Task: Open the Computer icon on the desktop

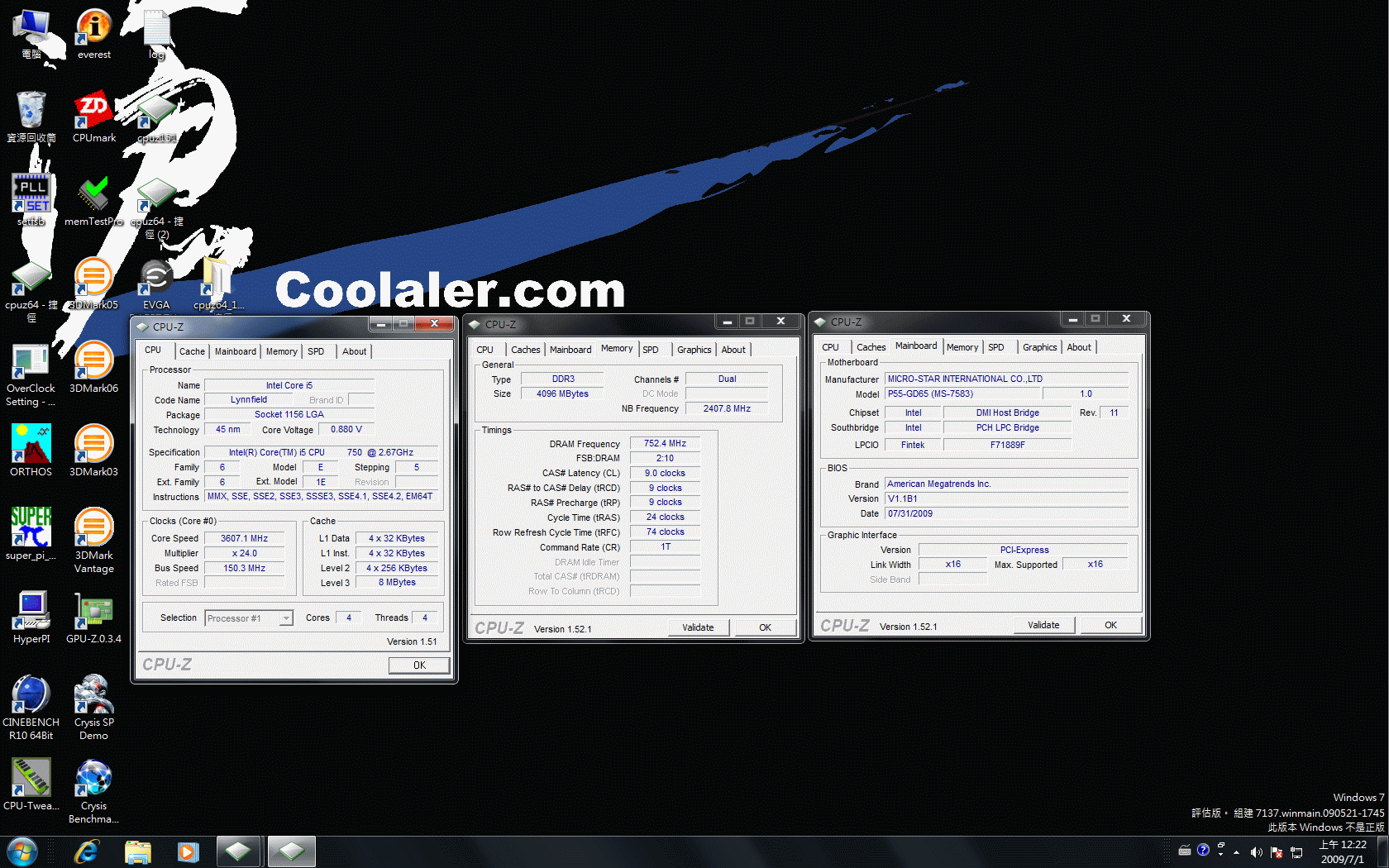Action: [x=31, y=33]
